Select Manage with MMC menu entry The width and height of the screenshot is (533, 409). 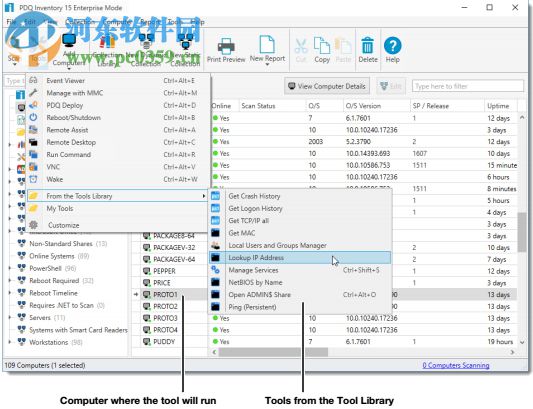tap(118, 93)
